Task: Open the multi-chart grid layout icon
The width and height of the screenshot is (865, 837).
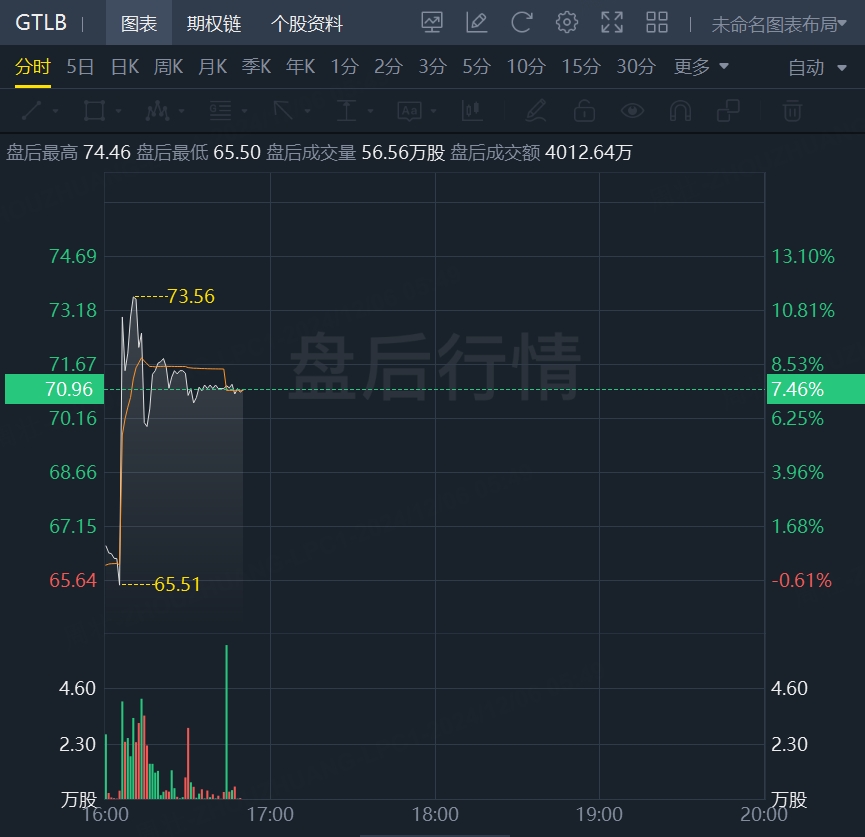Action: click(x=657, y=23)
